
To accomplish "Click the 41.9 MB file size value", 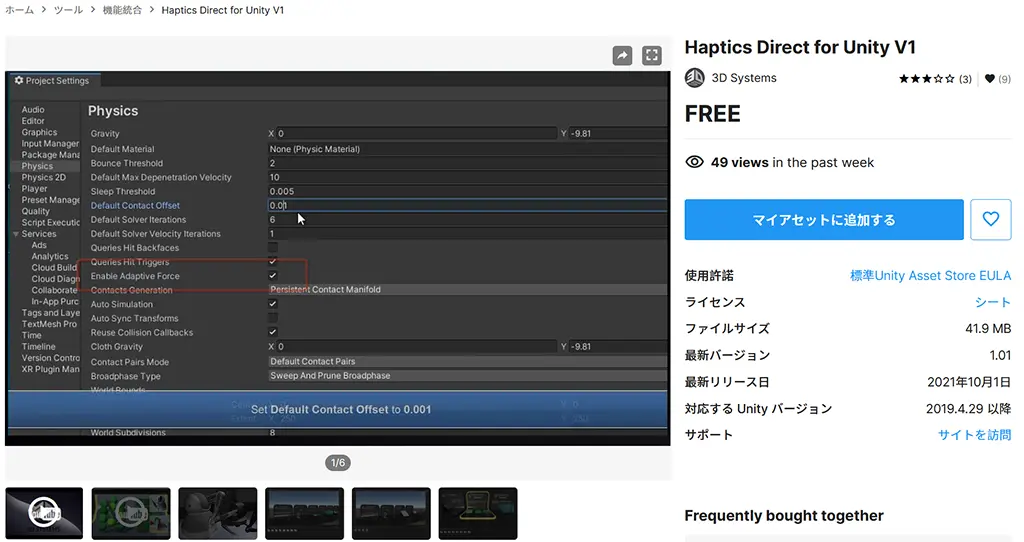I will (988, 328).
